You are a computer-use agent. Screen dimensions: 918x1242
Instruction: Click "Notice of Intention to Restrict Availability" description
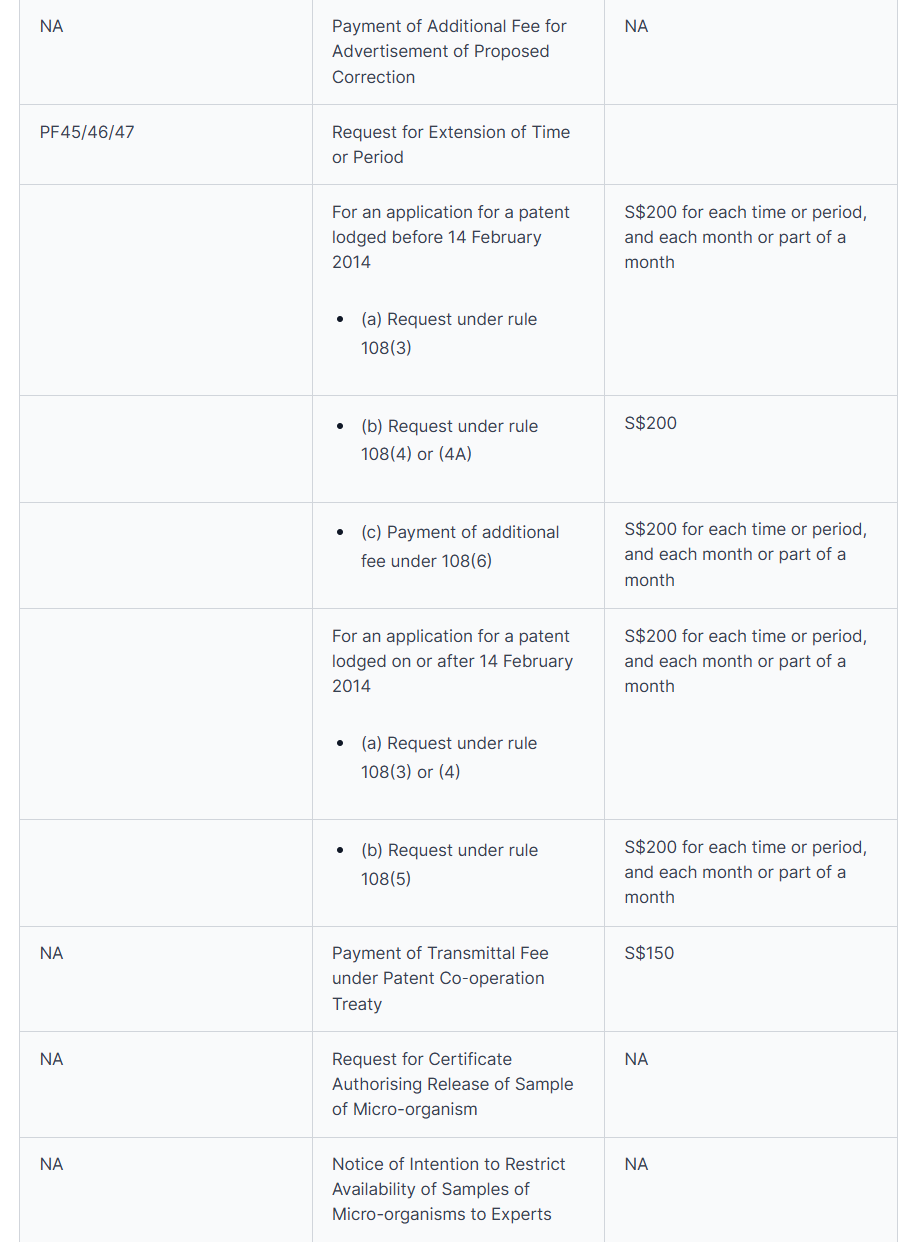pyautogui.click(x=448, y=1189)
